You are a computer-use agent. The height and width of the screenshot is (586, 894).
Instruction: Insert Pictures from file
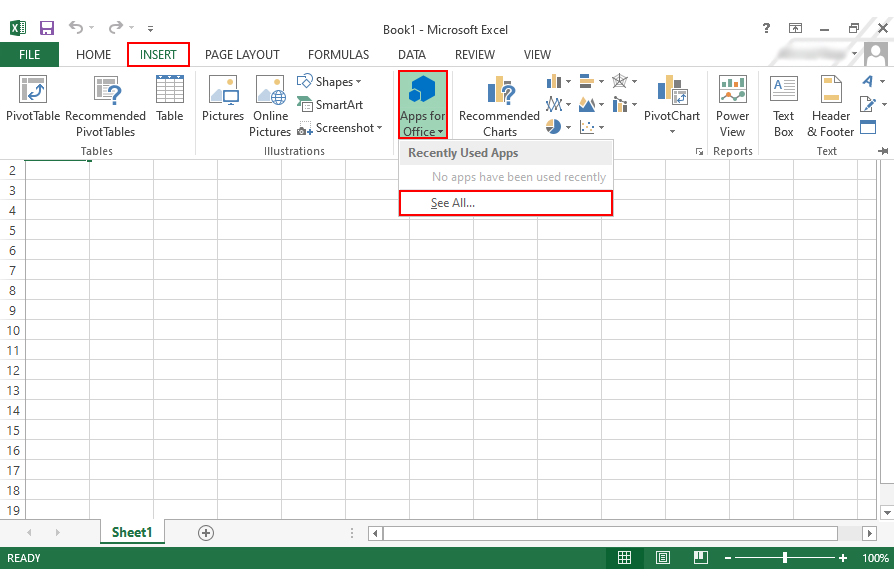(223, 99)
